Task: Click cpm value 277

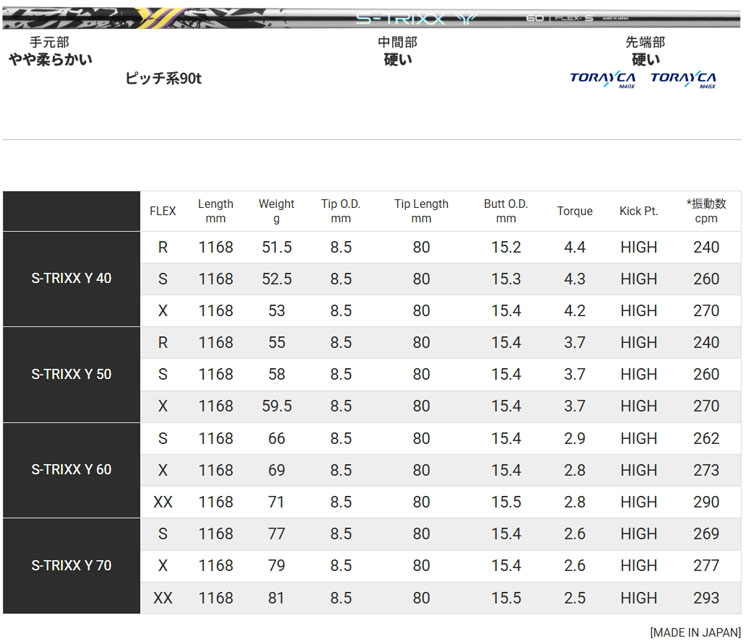Action: click(706, 565)
